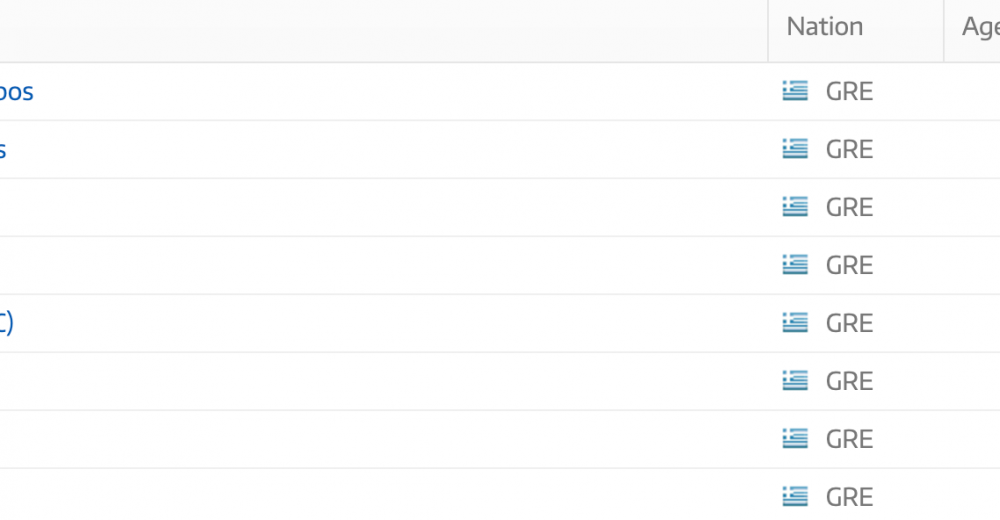Click GRE text in last row
The height and width of the screenshot is (520, 1000).
point(849,498)
